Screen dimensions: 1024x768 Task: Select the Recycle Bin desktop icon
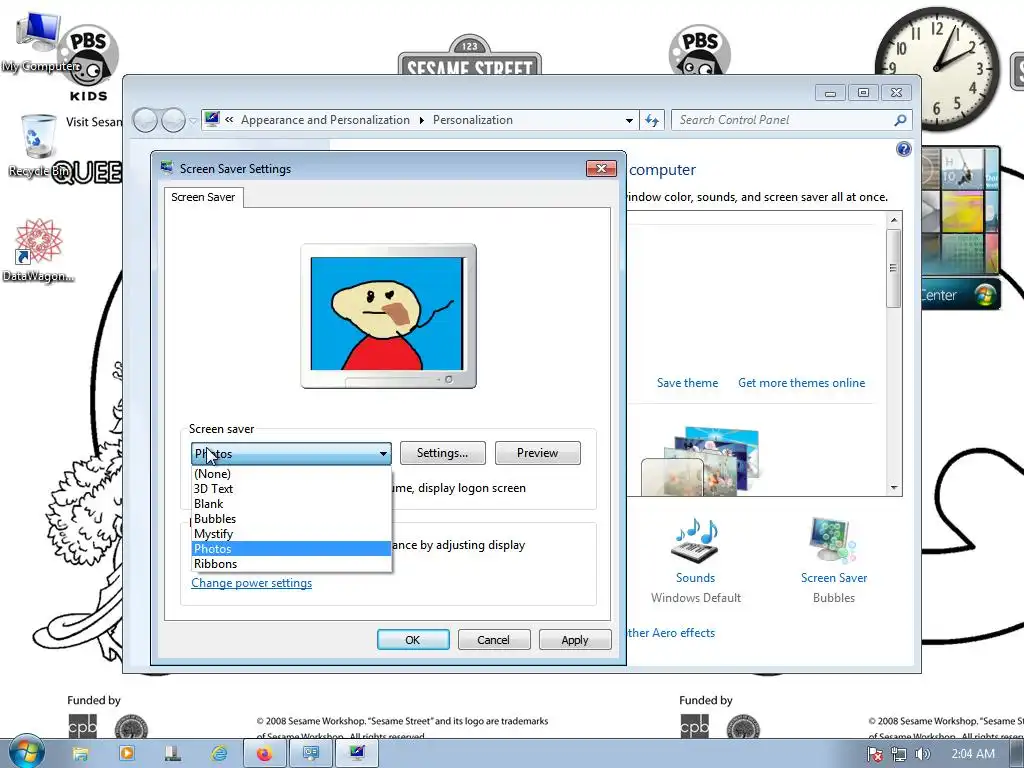tap(38, 147)
